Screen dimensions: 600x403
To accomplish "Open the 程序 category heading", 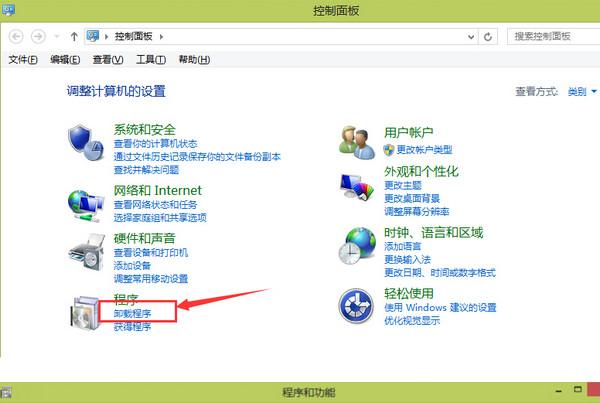I will tap(126, 299).
